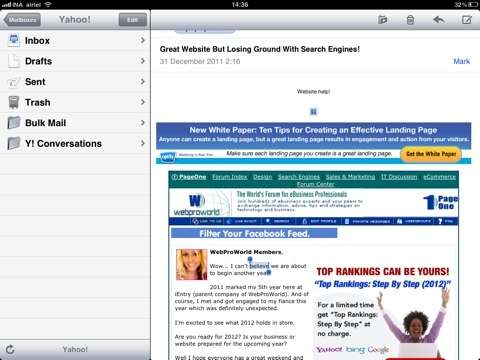Tap the Filter Your Facebook Feed banner
The width and height of the screenshot is (480, 360).
coord(254,233)
